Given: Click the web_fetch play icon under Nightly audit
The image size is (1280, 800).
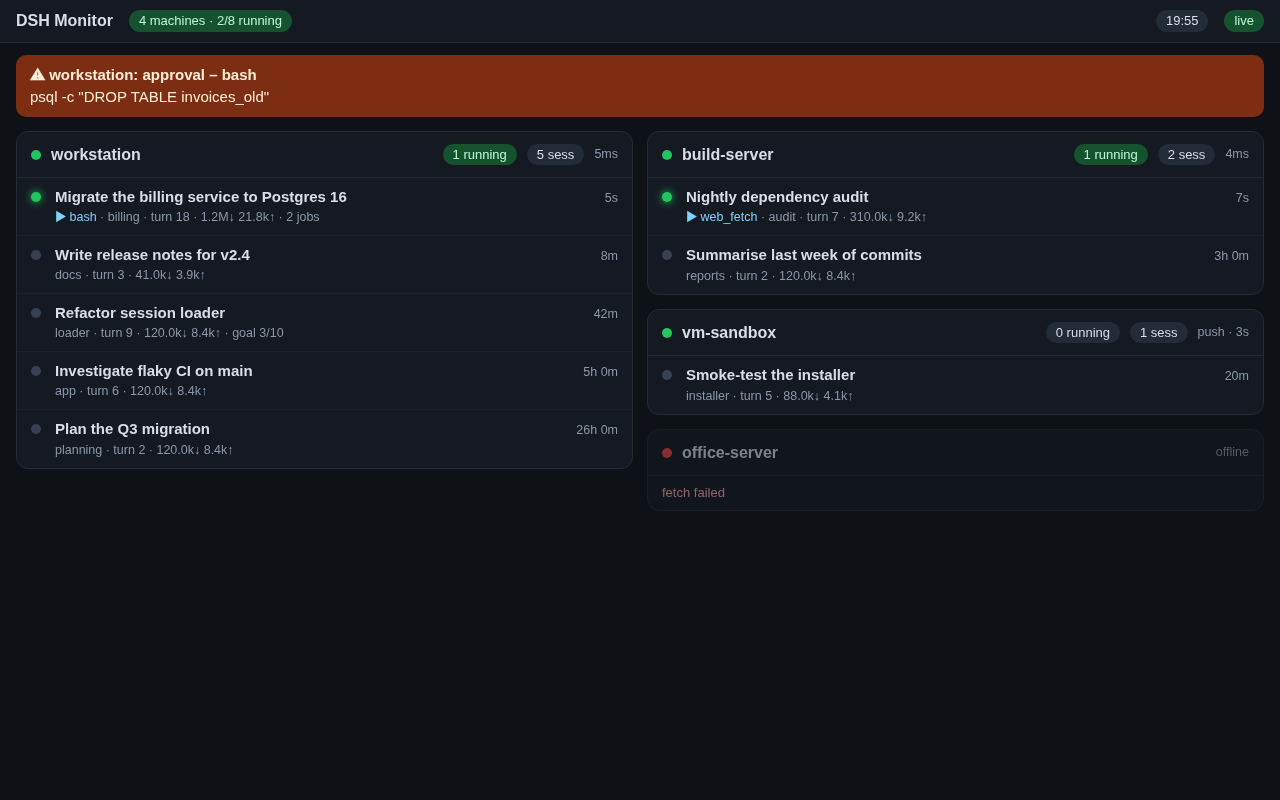Looking at the screenshot, I should [692, 217].
